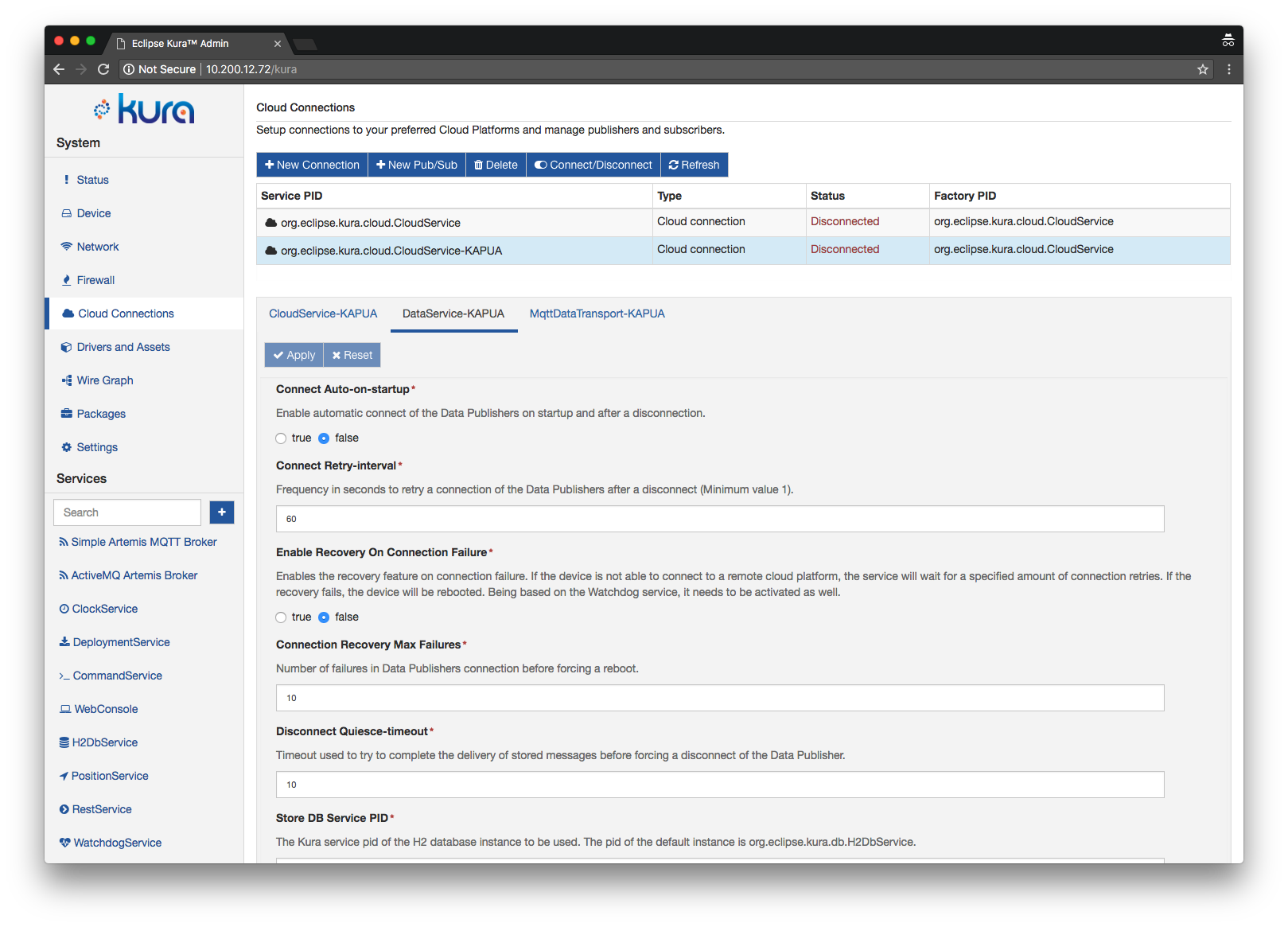Set Enable Recovery On Connection Failure to true
The height and width of the screenshot is (927, 1288).
tap(281, 617)
